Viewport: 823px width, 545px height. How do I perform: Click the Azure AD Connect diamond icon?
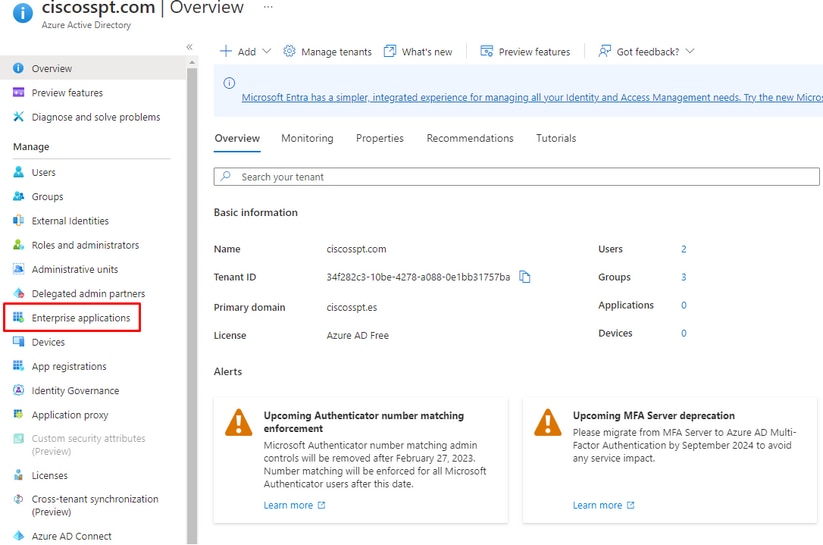(x=18, y=536)
